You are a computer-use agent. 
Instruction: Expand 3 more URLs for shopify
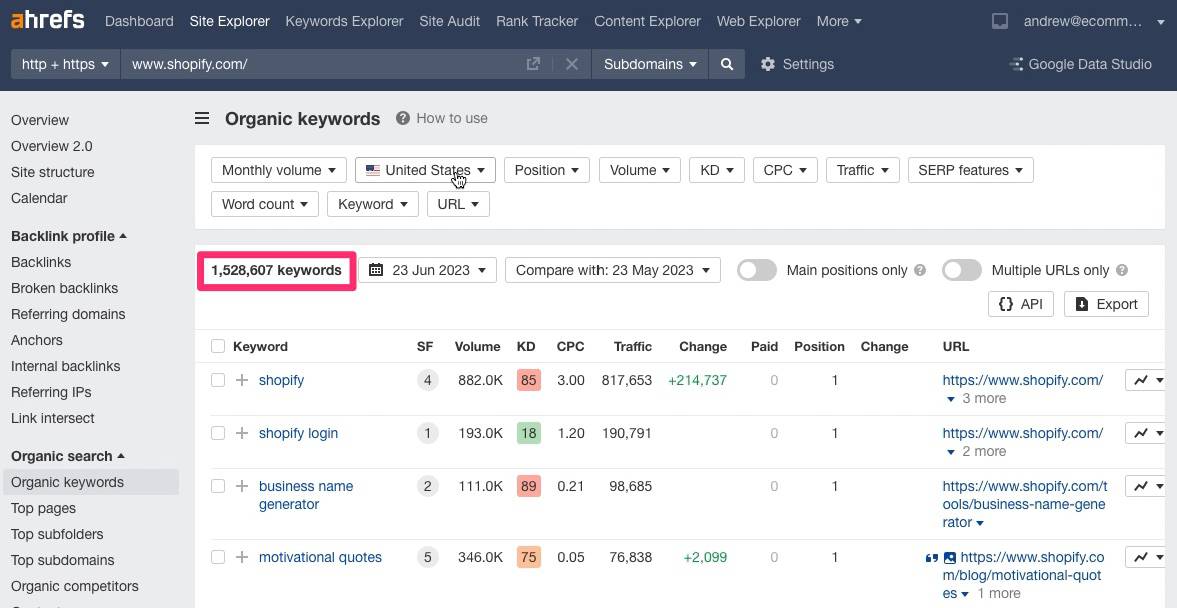click(976, 399)
